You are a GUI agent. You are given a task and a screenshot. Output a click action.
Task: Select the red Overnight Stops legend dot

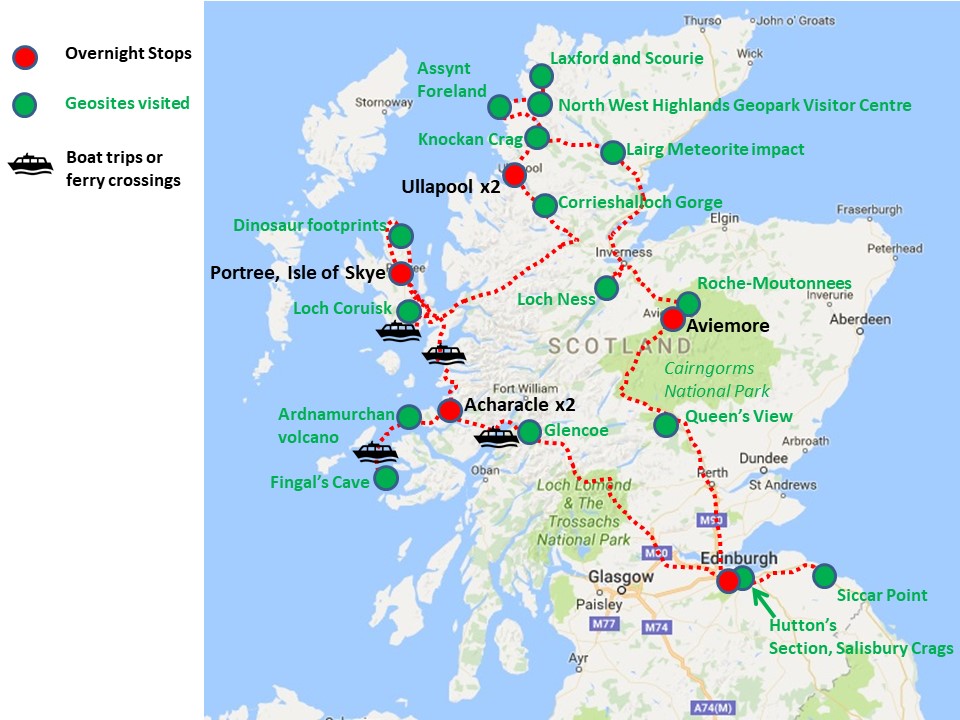[25, 57]
